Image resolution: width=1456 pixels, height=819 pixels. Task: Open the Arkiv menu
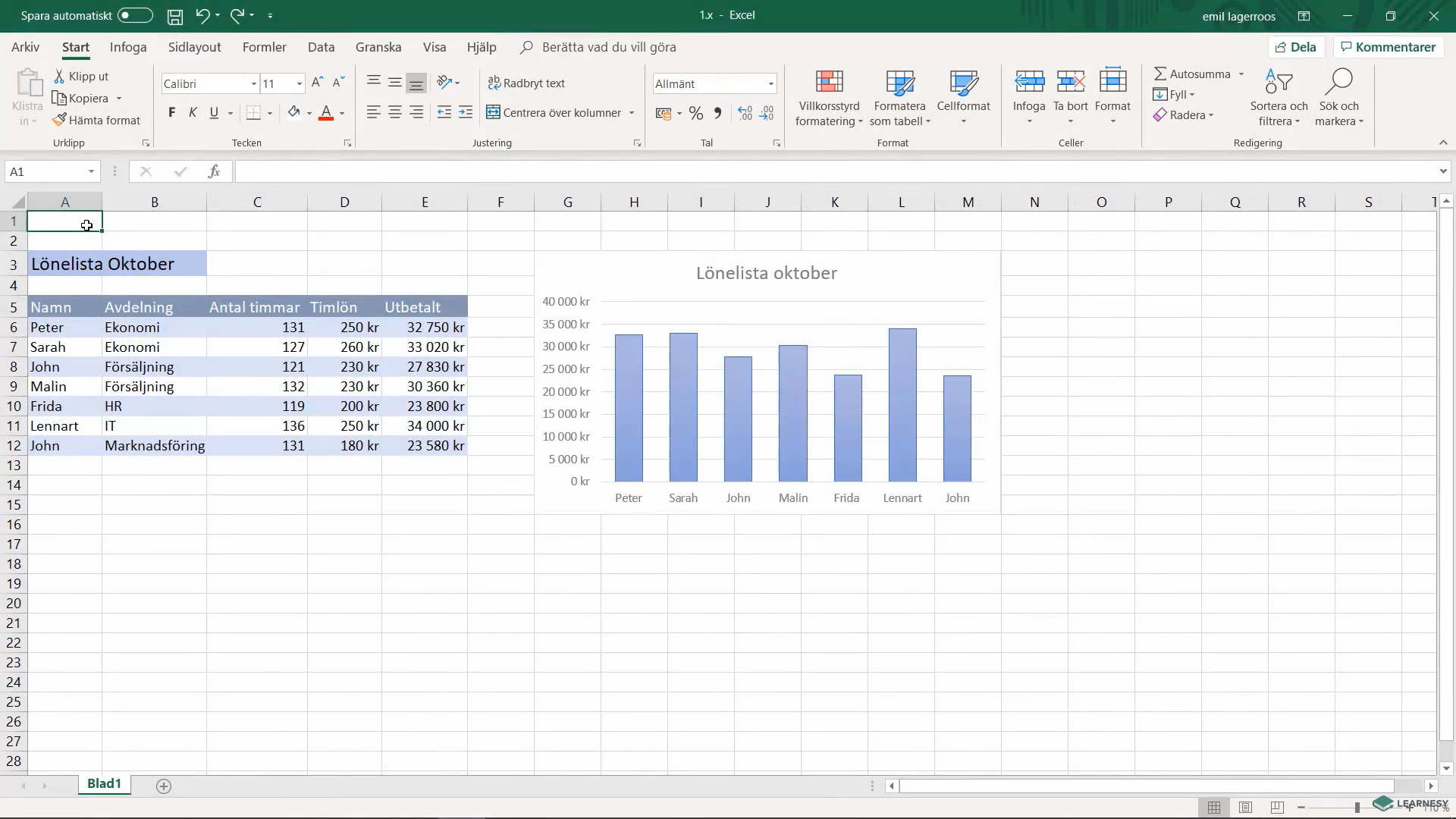click(x=25, y=47)
